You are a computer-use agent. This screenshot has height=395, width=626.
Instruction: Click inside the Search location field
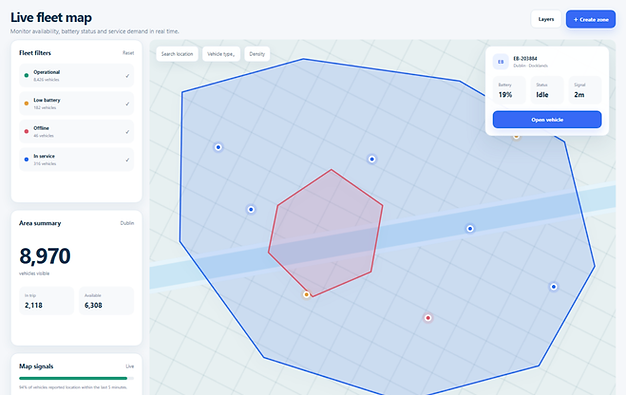[x=177, y=54]
